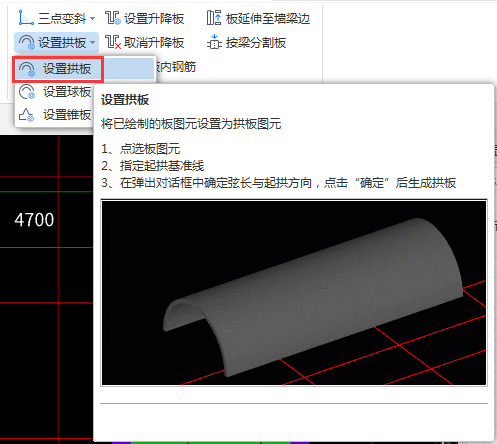Select the 设置升降板 label
Screen dimensions: 497x444
pos(154,19)
